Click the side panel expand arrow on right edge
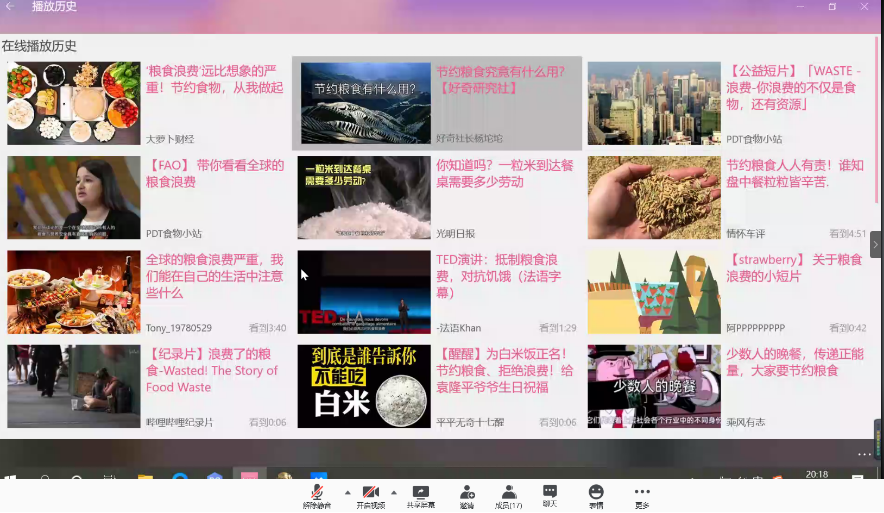 876,244
